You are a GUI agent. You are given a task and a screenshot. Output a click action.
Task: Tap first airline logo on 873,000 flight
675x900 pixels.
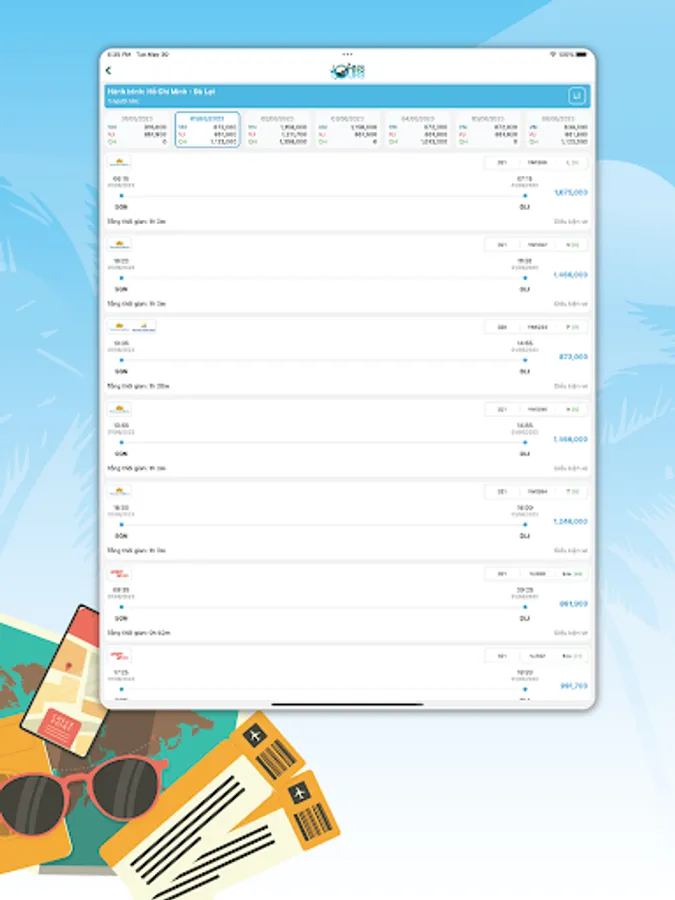point(119,327)
